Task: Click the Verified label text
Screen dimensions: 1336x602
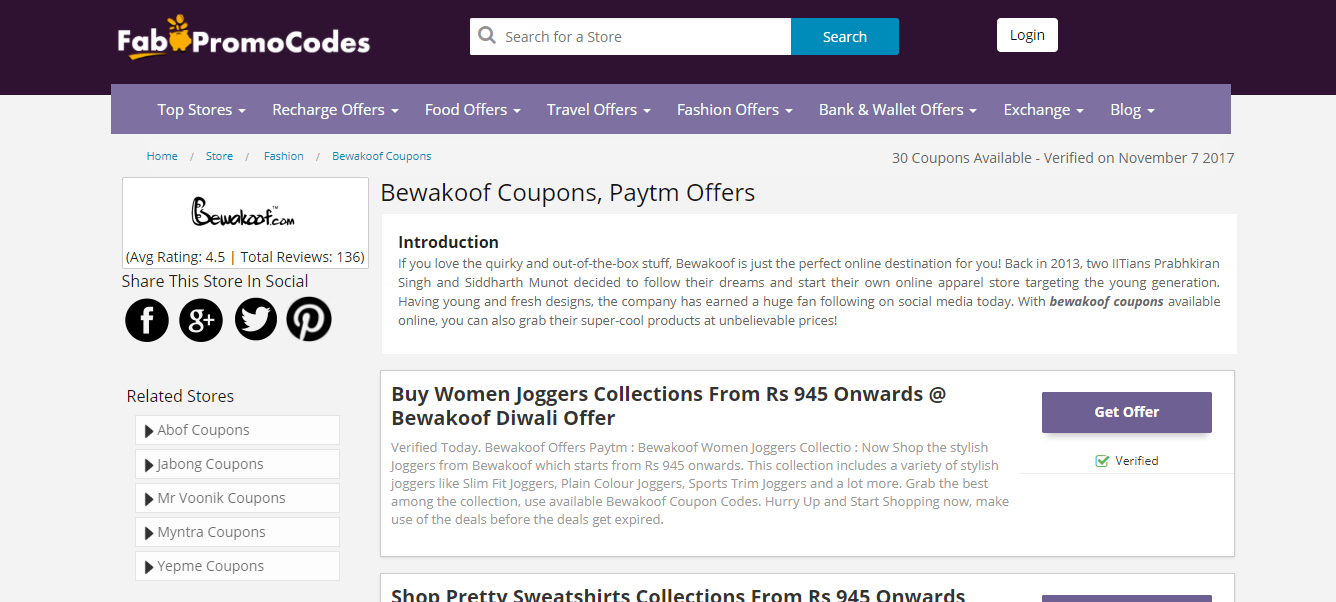Action: coord(1137,461)
